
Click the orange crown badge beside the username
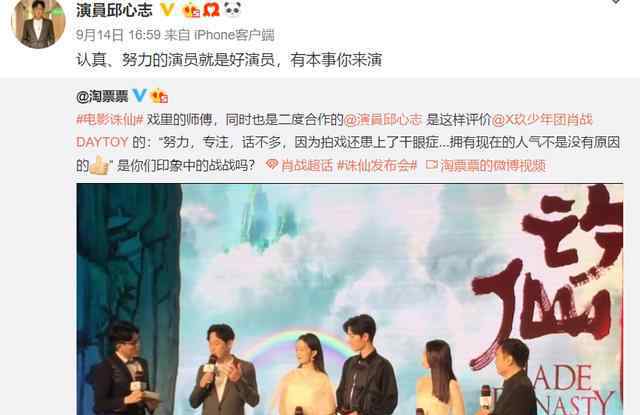tap(191, 10)
